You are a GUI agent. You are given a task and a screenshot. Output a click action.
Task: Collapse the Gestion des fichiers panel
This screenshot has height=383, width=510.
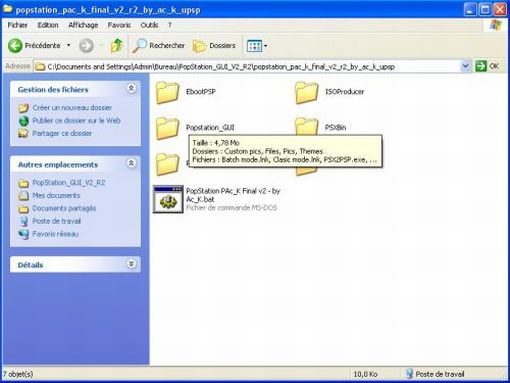pos(131,89)
